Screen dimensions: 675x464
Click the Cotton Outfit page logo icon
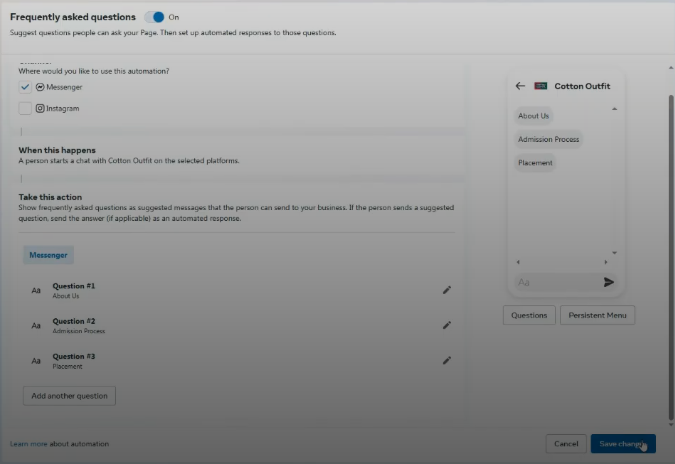point(541,86)
